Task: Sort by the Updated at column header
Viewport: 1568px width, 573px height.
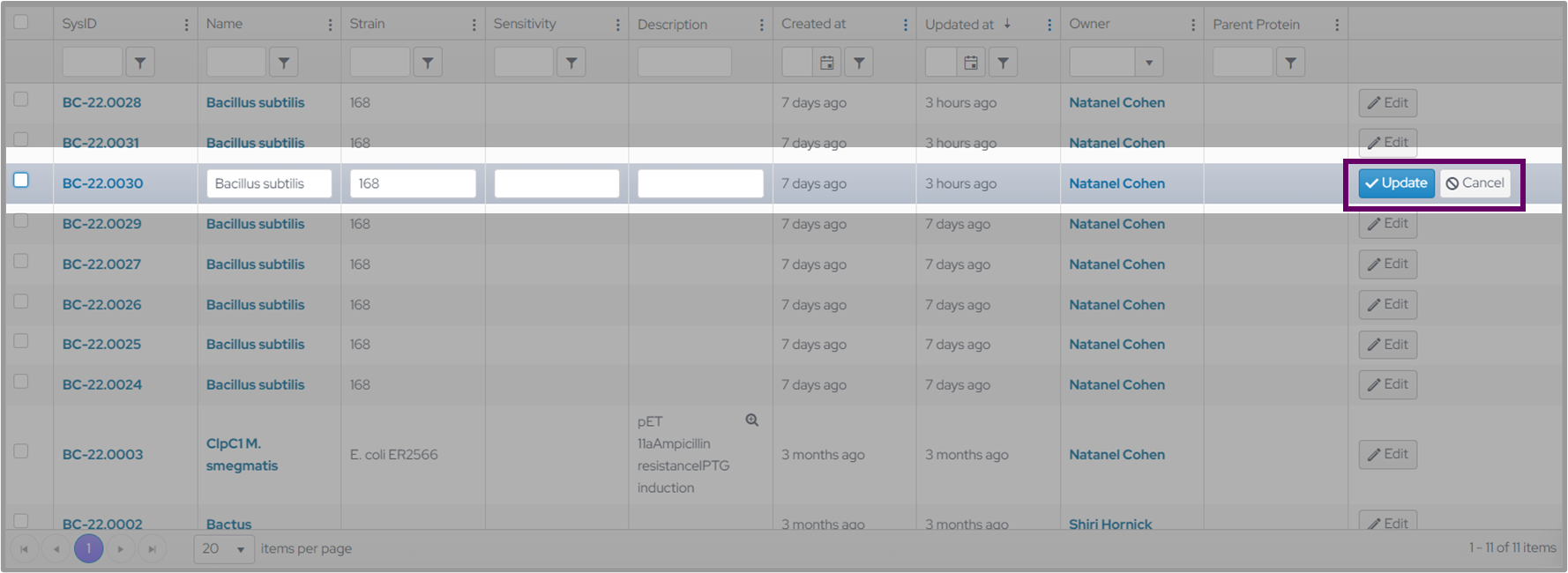Action: (x=959, y=25)
